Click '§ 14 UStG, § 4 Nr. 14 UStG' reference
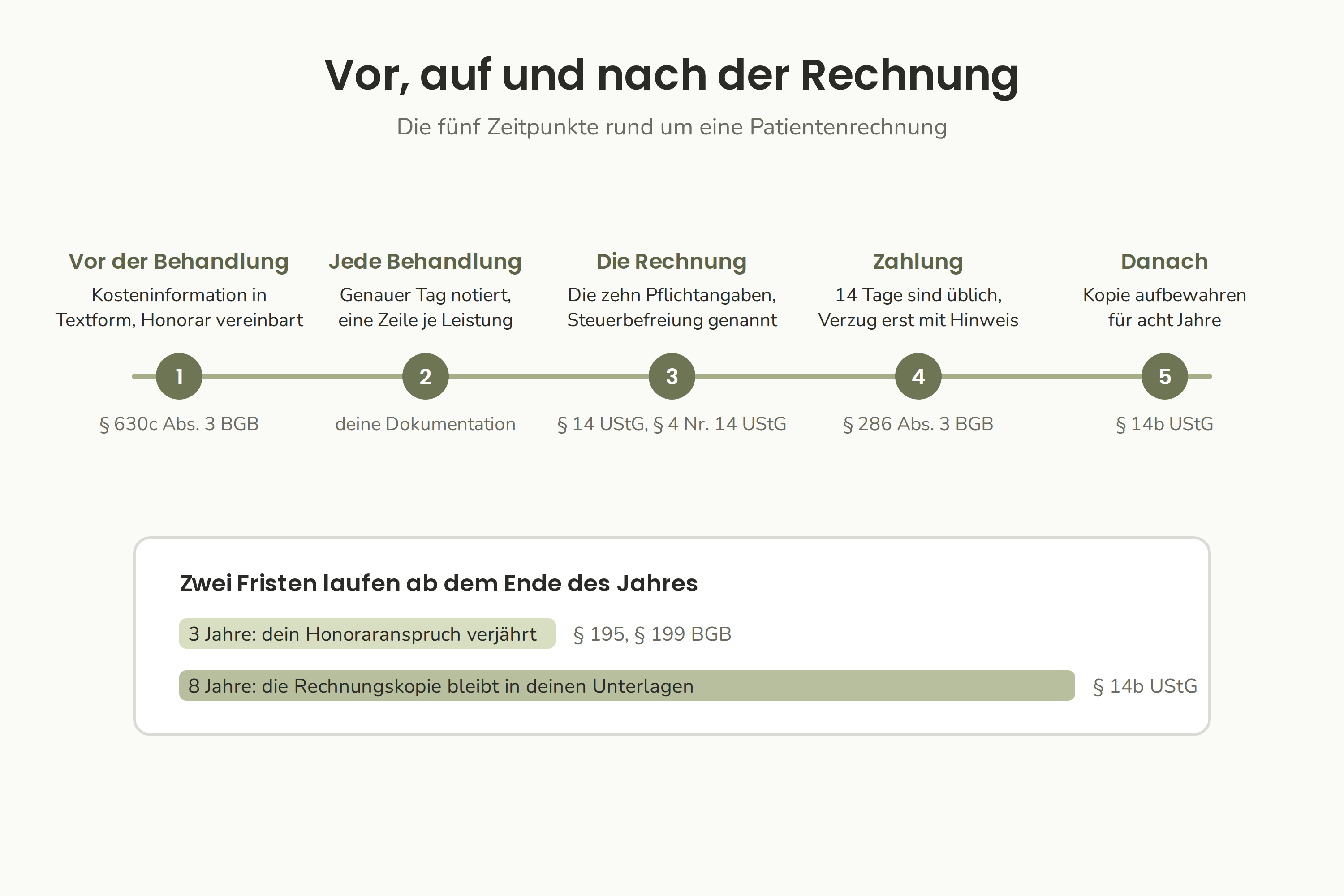Screen dimensions: 1344x896 pos(672,424)
